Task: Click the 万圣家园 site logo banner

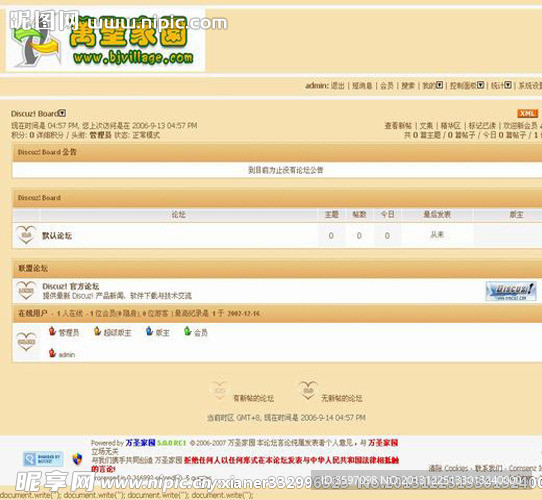Action: (105, 40)
